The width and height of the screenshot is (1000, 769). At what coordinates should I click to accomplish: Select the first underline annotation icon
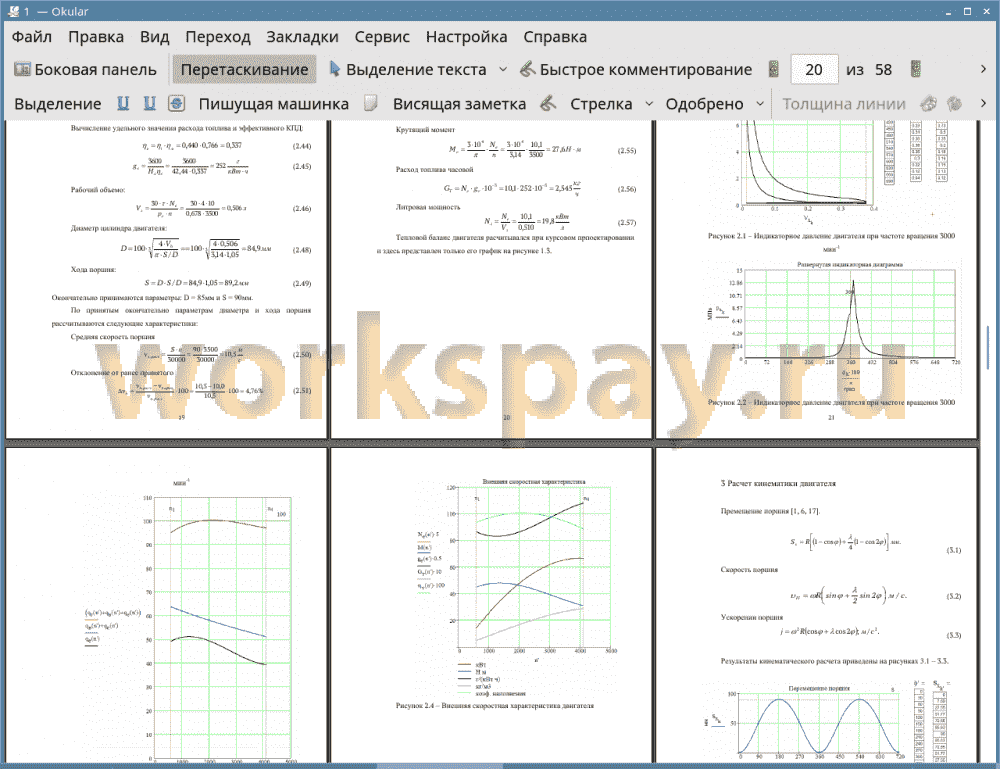[123, 103]
